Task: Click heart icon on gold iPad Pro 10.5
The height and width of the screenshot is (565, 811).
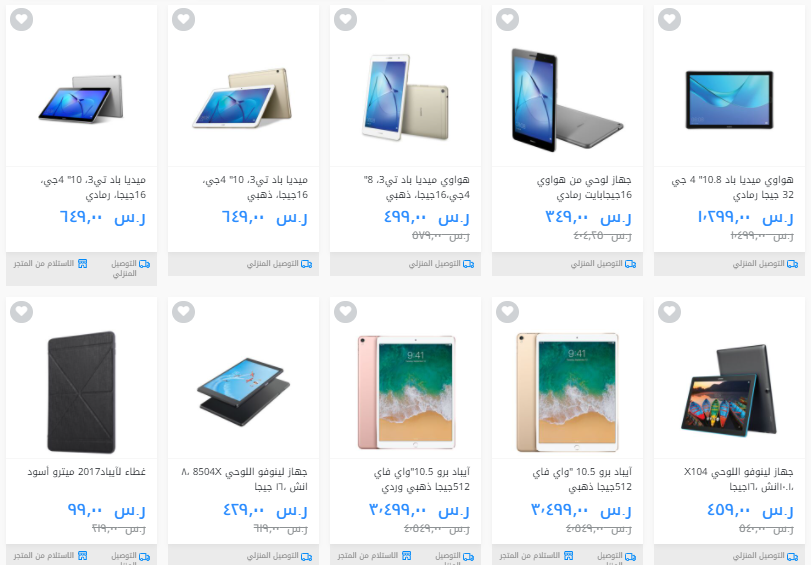Action: (x=507, y=312)
